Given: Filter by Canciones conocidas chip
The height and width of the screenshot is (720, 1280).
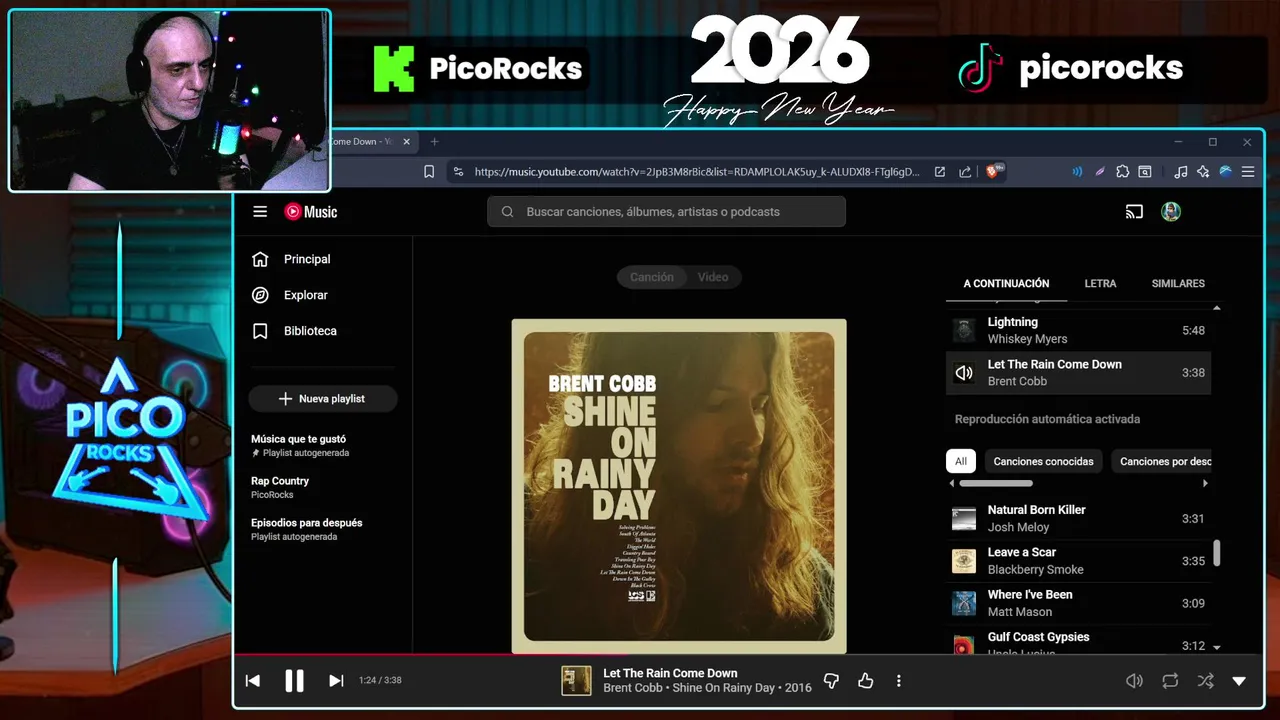Looking at the screenshot, I should tap(1044, 461).
